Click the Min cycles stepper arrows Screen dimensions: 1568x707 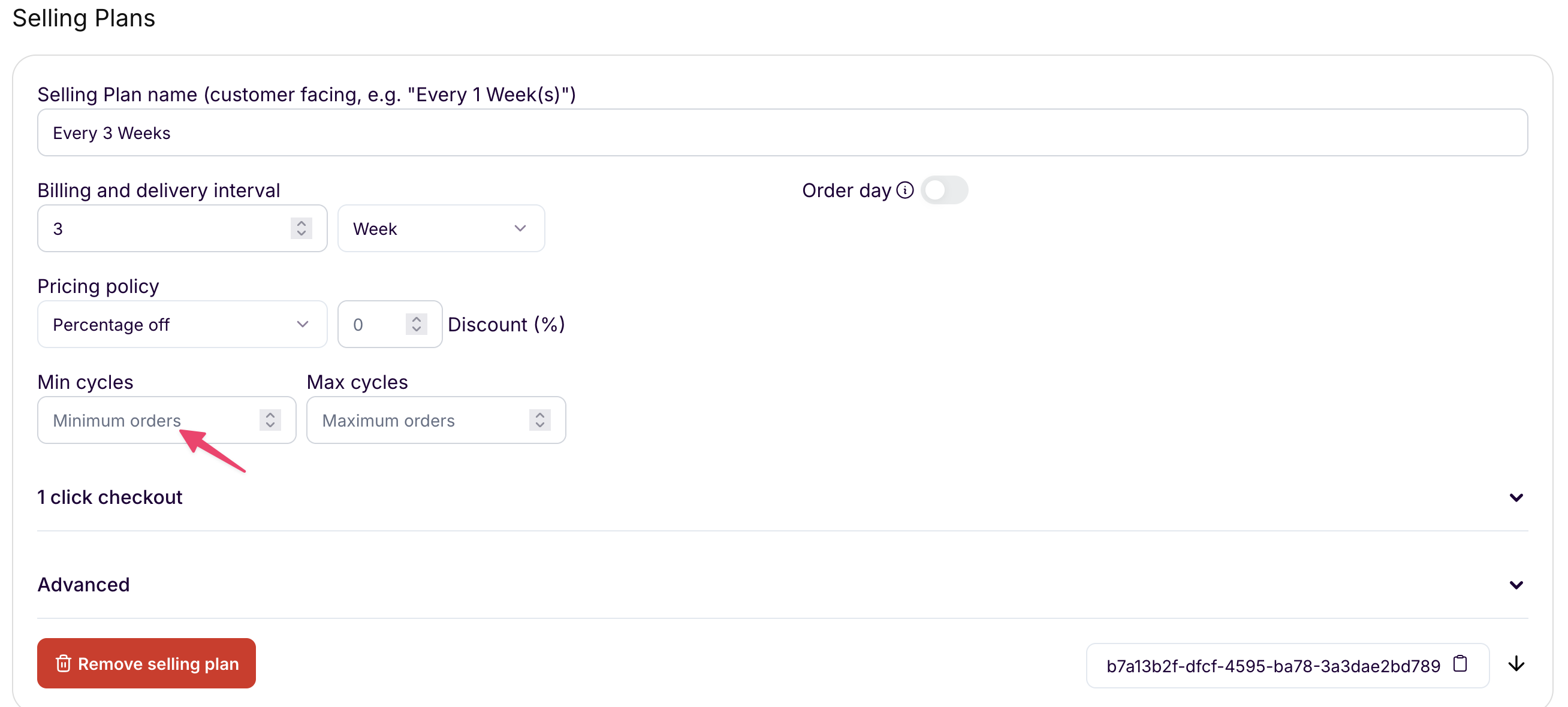(270, 421)
